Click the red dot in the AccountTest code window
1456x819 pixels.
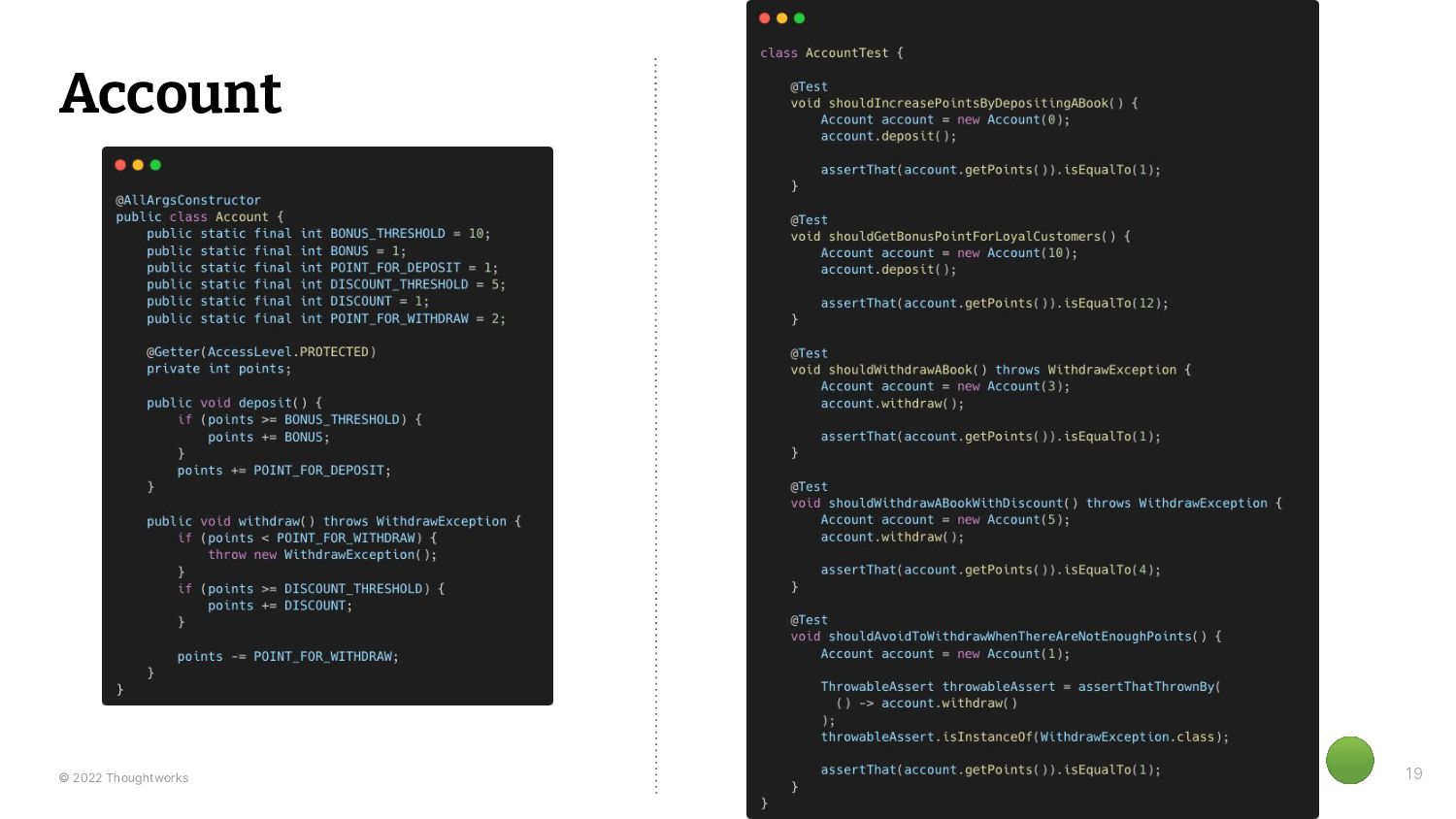click(765, 18)
